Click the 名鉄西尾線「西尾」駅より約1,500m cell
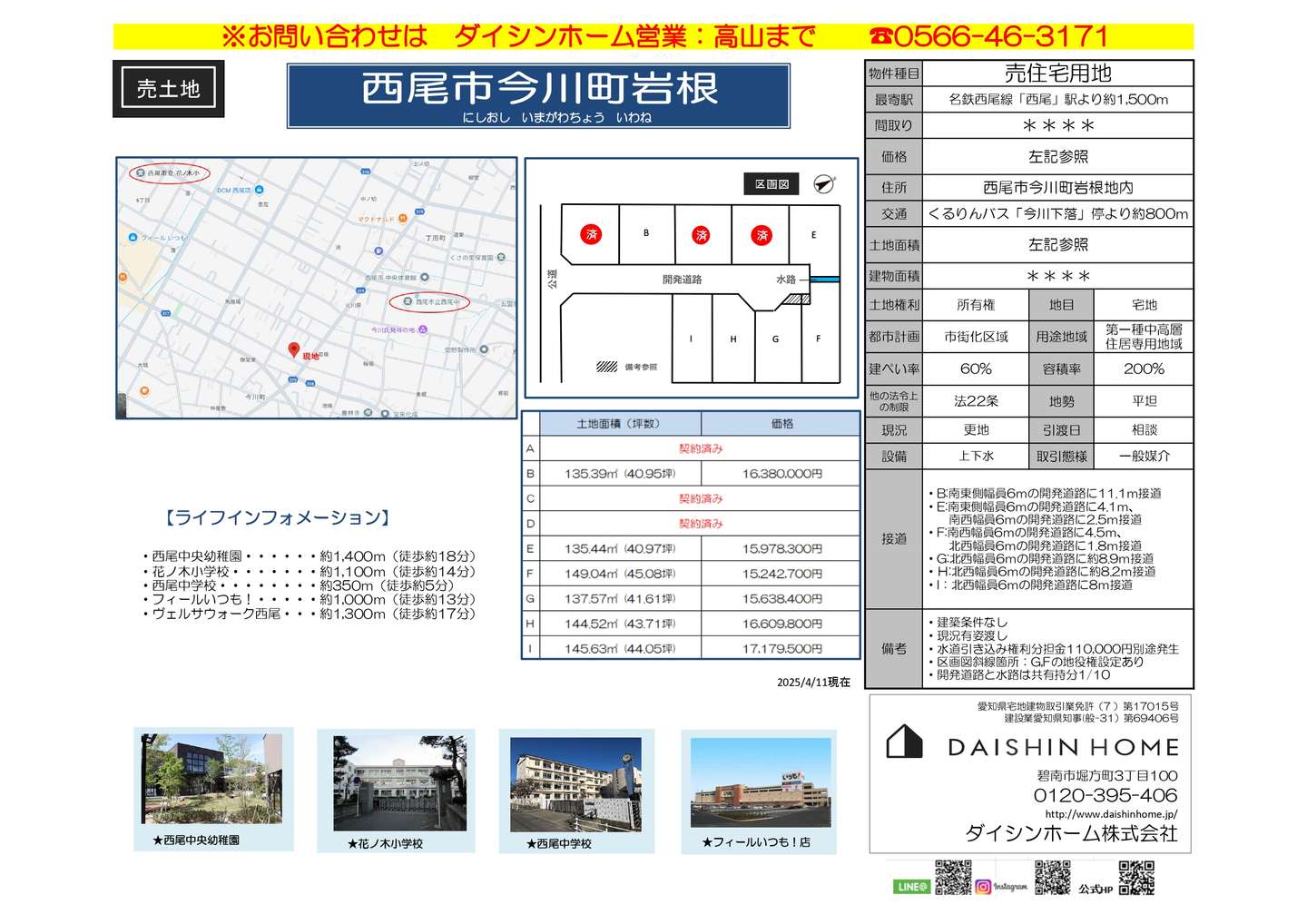Screen dimensions: 1307x924 [1057, 100]
